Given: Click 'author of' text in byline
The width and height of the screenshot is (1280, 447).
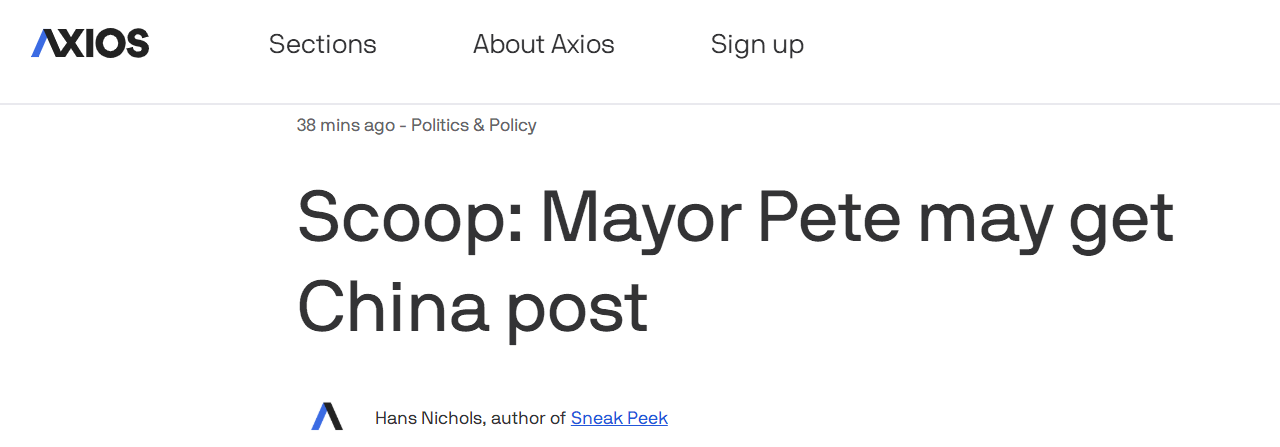Looking at the screenshot, I should [529, 418].
